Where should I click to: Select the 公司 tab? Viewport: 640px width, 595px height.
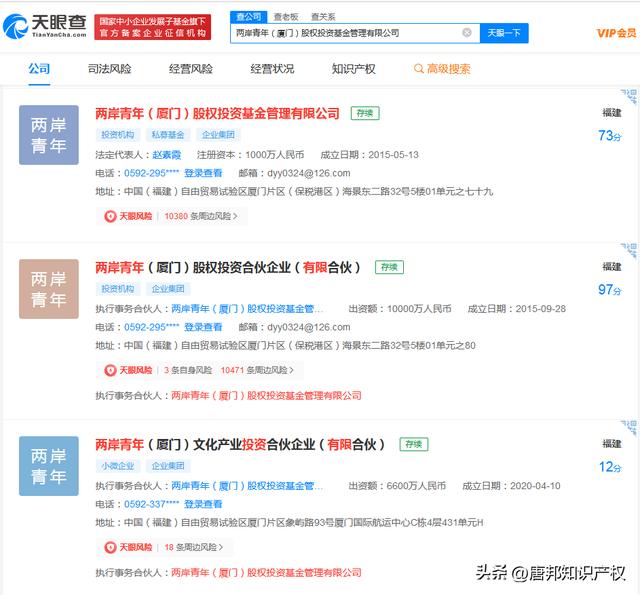(39, 69)
